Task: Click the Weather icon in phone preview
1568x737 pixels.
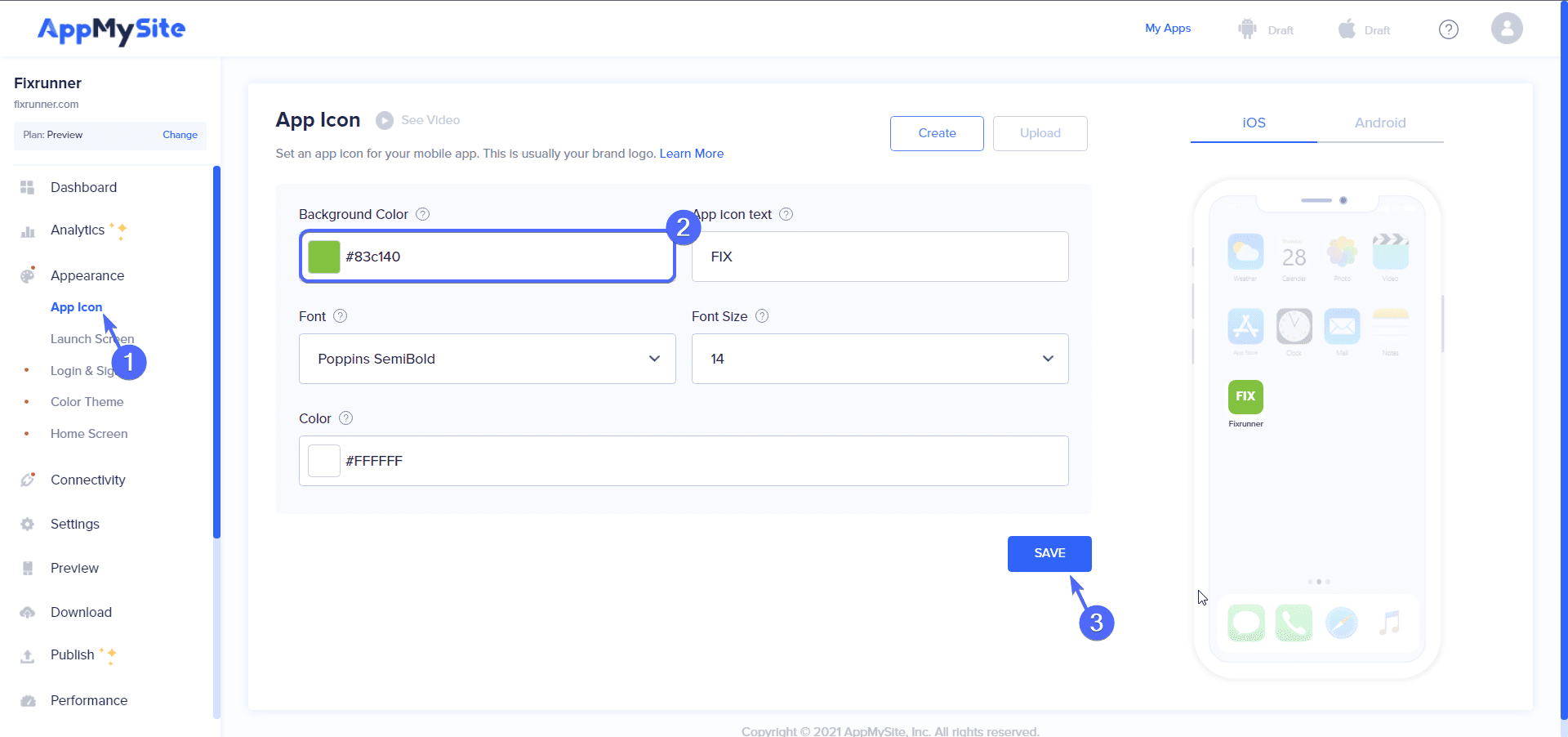Action: (x=1245, y=252)
